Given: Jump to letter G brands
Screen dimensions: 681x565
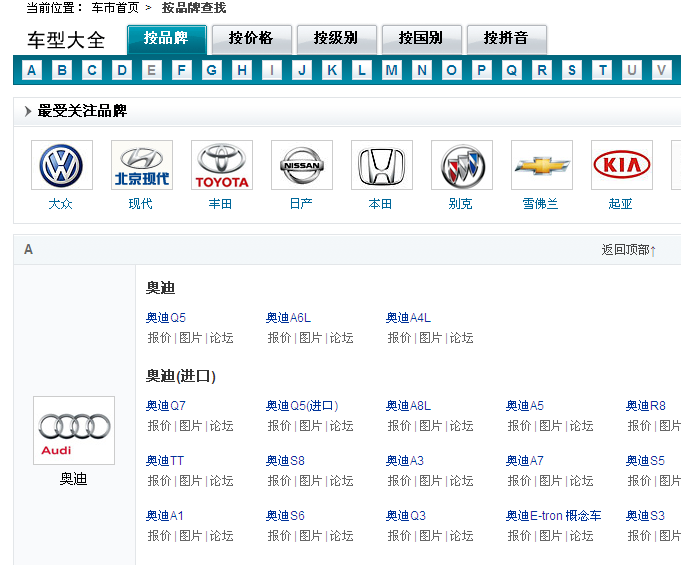Looking at the screenshot, I should coord(212,70).
